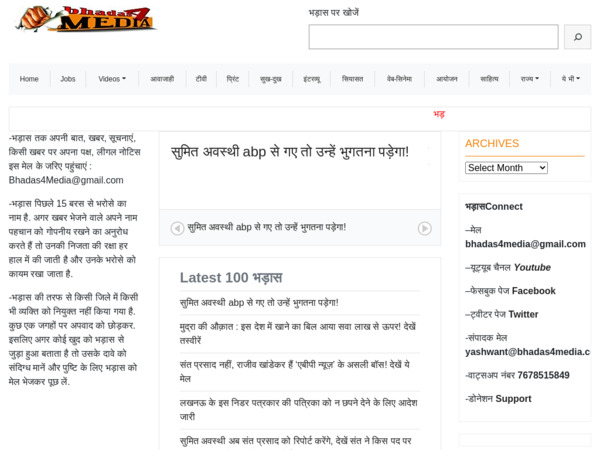This screenshot has height=450, width=600.
Task: Open the Twitter page link
Action: click(523, 315)
